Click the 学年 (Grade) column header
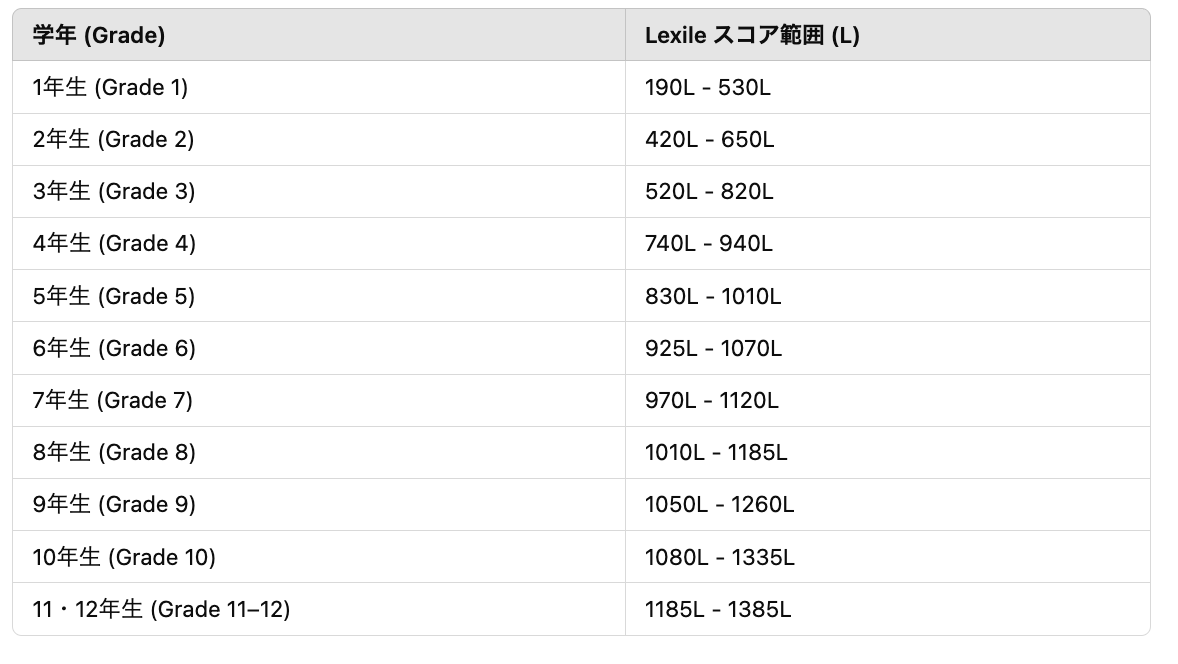1178x664 pixels. pos(99,36)
